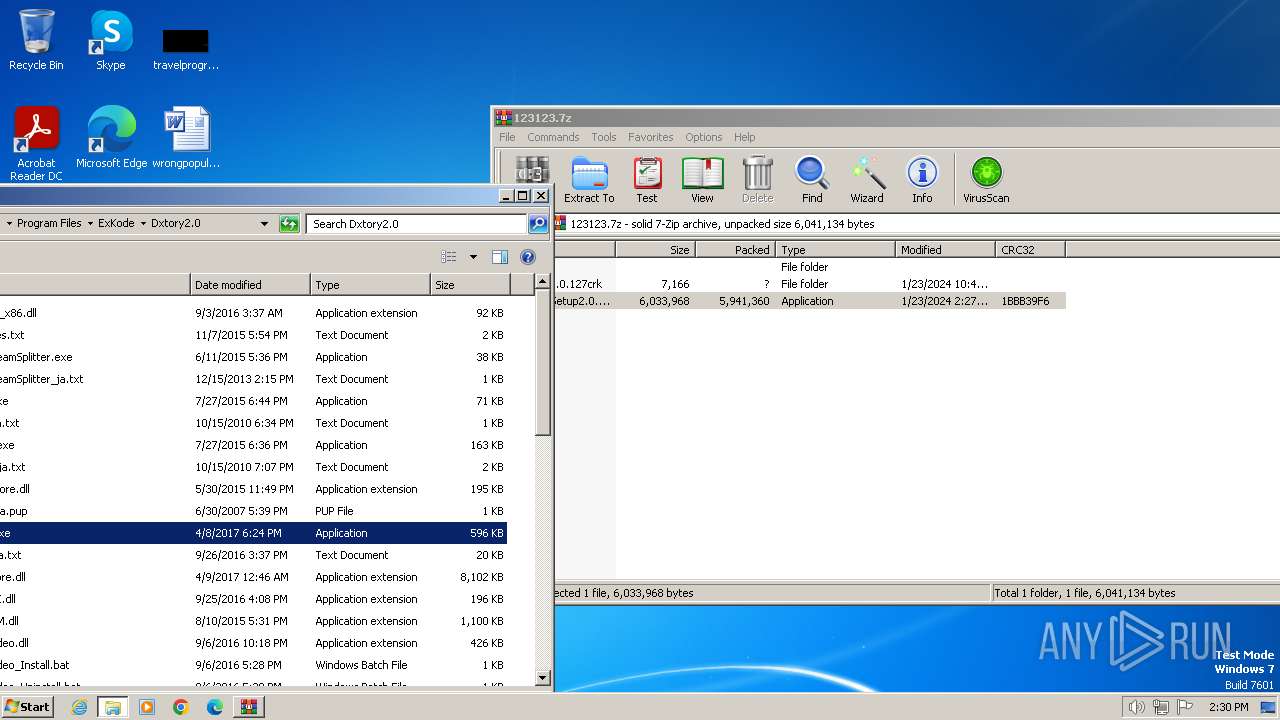
Task: Open Google Chrome from the taskbar
Action: pos(181,707)
